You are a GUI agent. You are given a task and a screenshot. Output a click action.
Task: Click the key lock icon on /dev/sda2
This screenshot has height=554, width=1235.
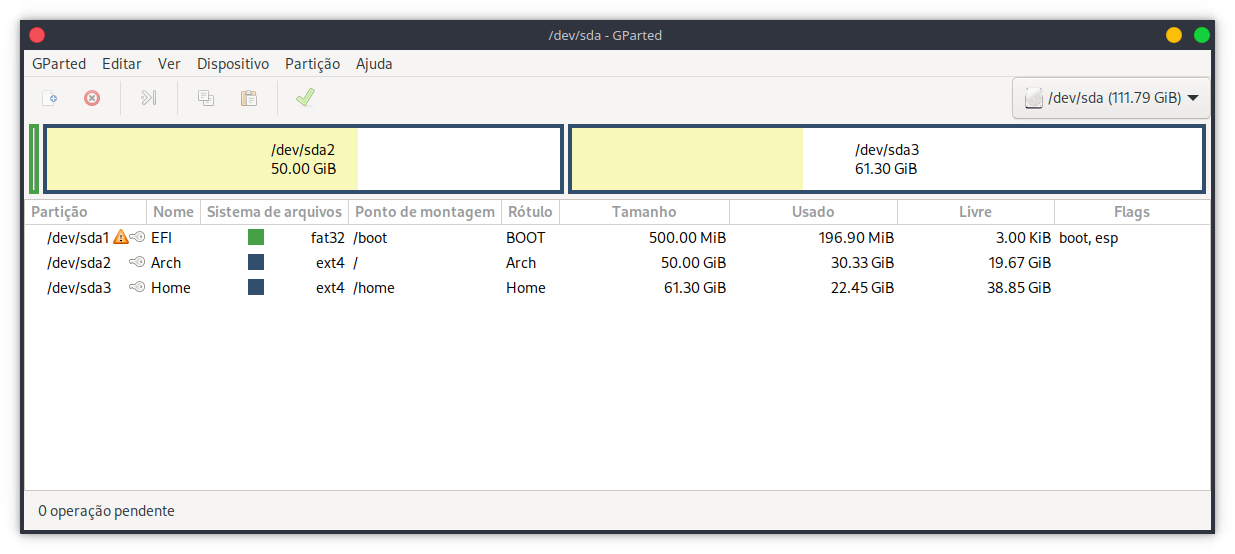click(137, 263)
